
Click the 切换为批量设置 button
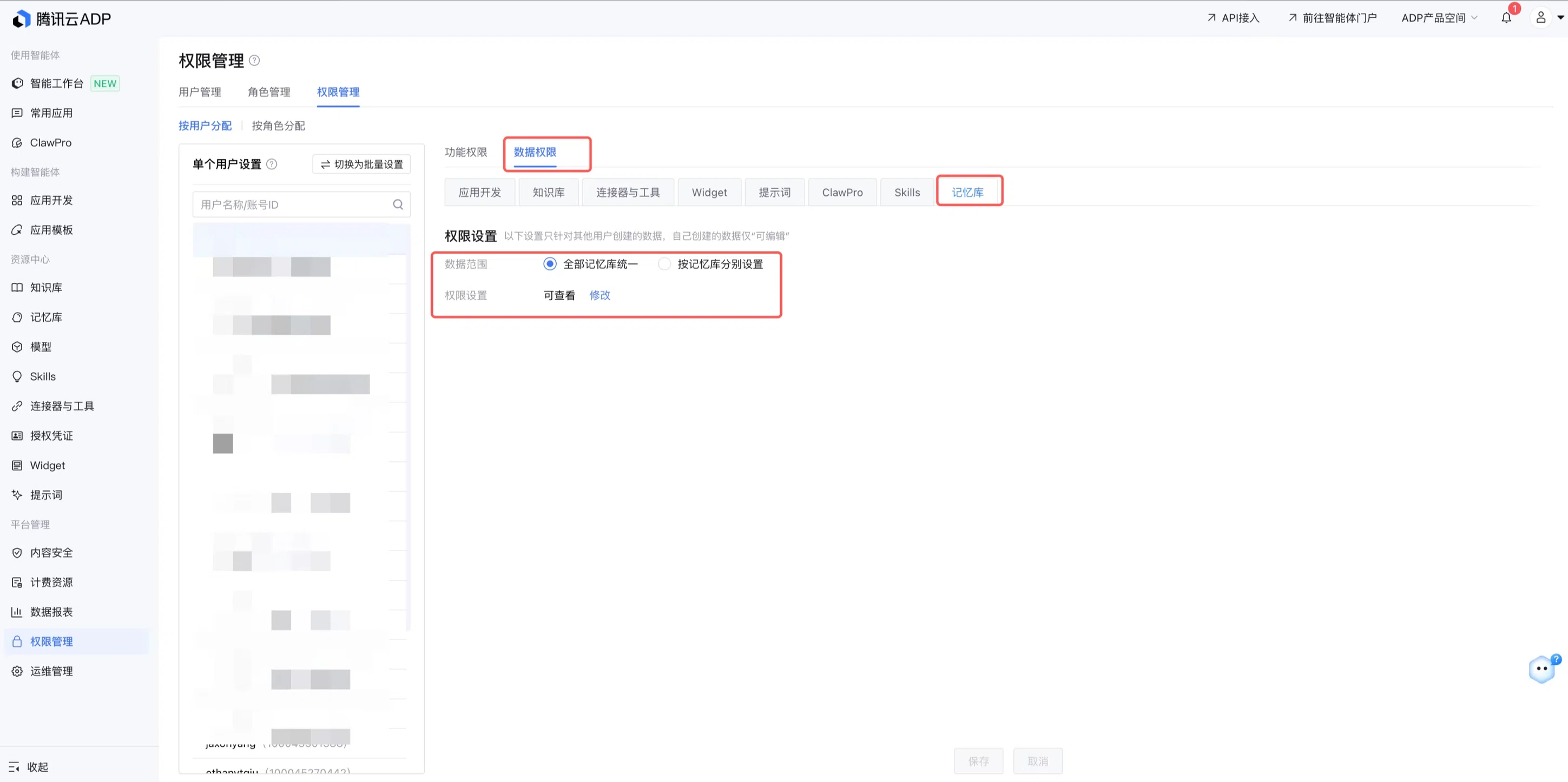coord(361,164)
